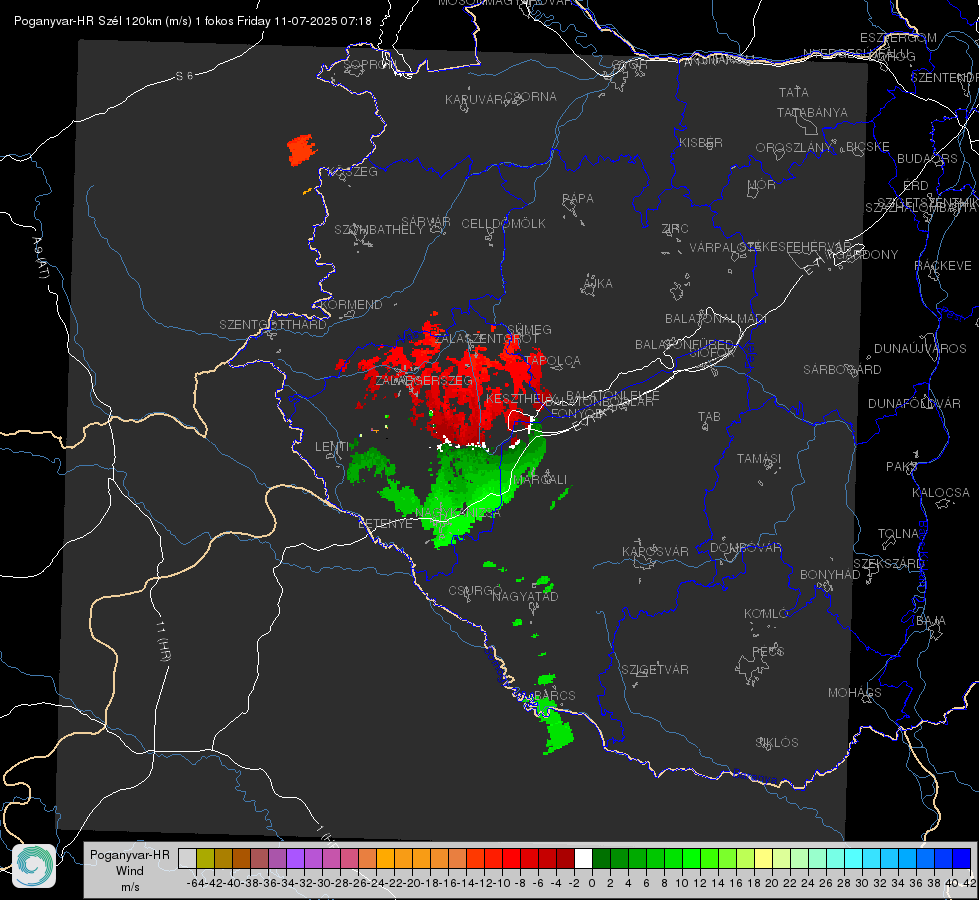Click the isolated orange-red echo northwest of Koszeg
The image size is (979, 900).
(302, 149)
